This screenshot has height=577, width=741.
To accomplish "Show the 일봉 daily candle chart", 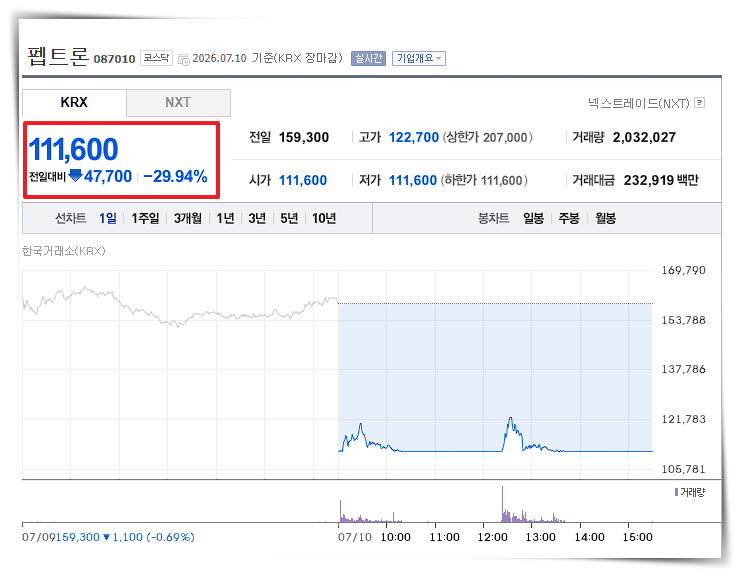I will 534,218.
